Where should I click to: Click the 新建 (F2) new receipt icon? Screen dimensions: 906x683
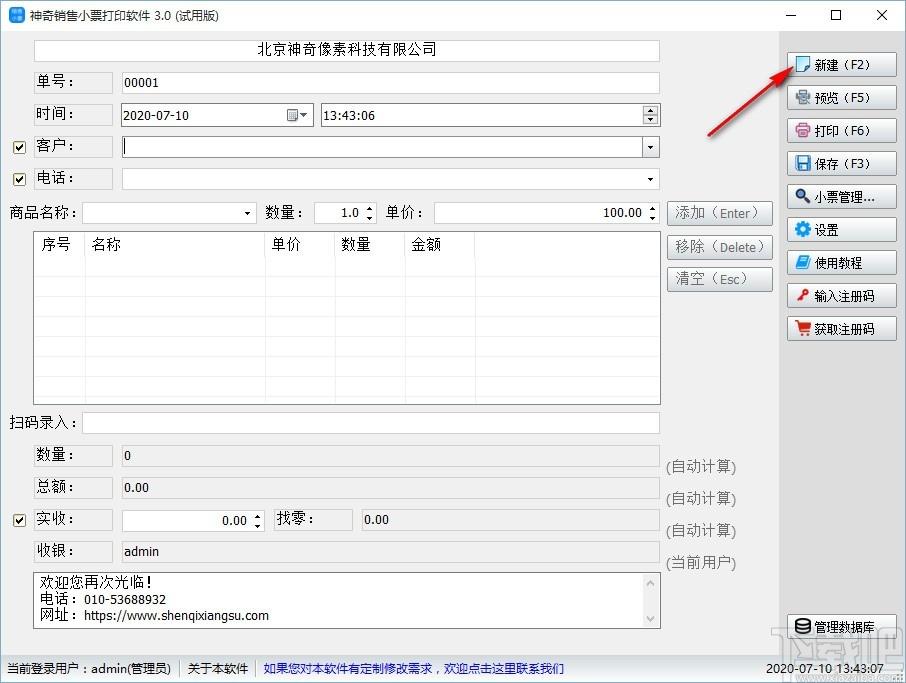point(803,64)
